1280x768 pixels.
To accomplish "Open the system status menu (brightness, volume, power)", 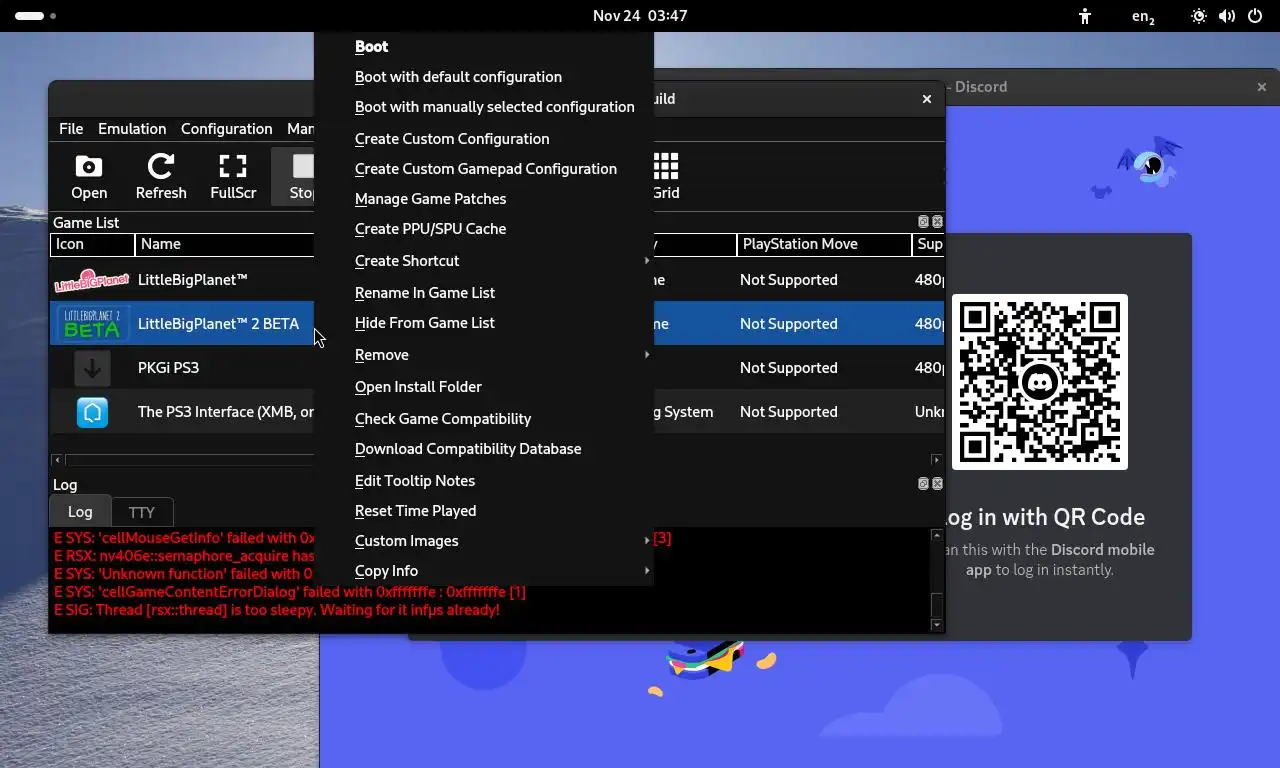I will (1227, 16).
